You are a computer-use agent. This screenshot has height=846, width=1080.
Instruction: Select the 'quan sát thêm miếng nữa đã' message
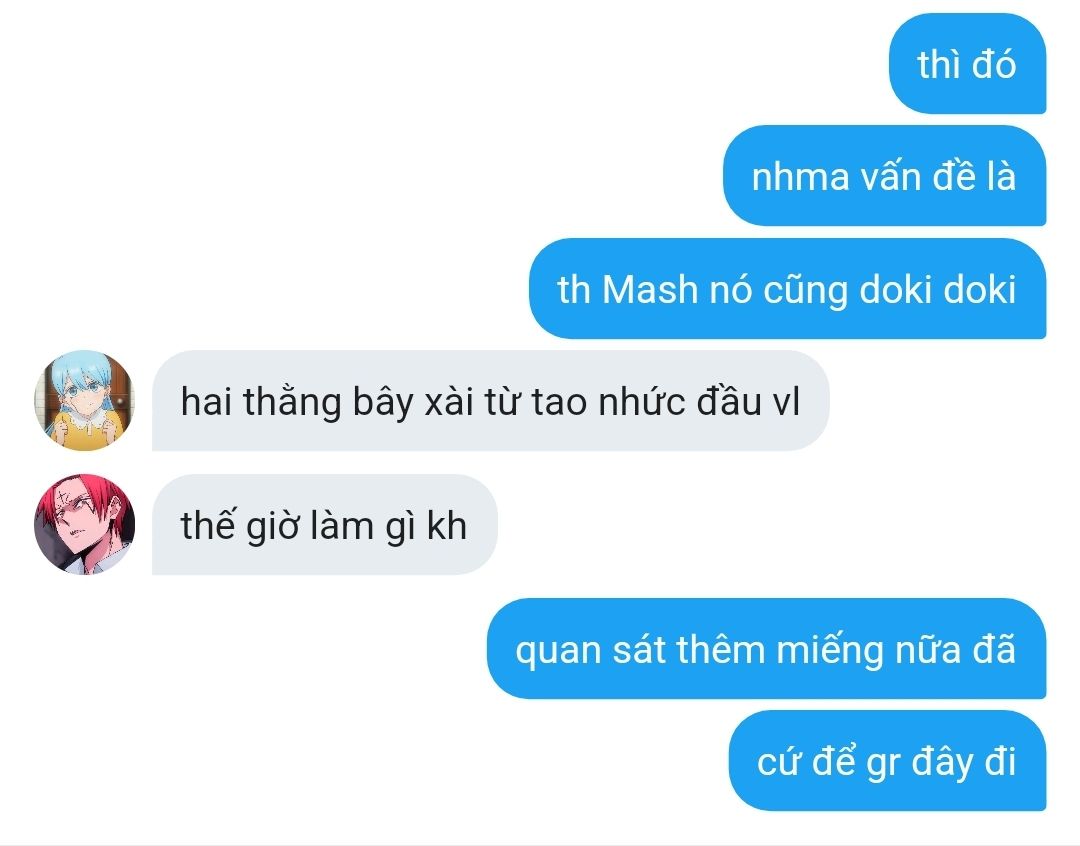(766, 649)
